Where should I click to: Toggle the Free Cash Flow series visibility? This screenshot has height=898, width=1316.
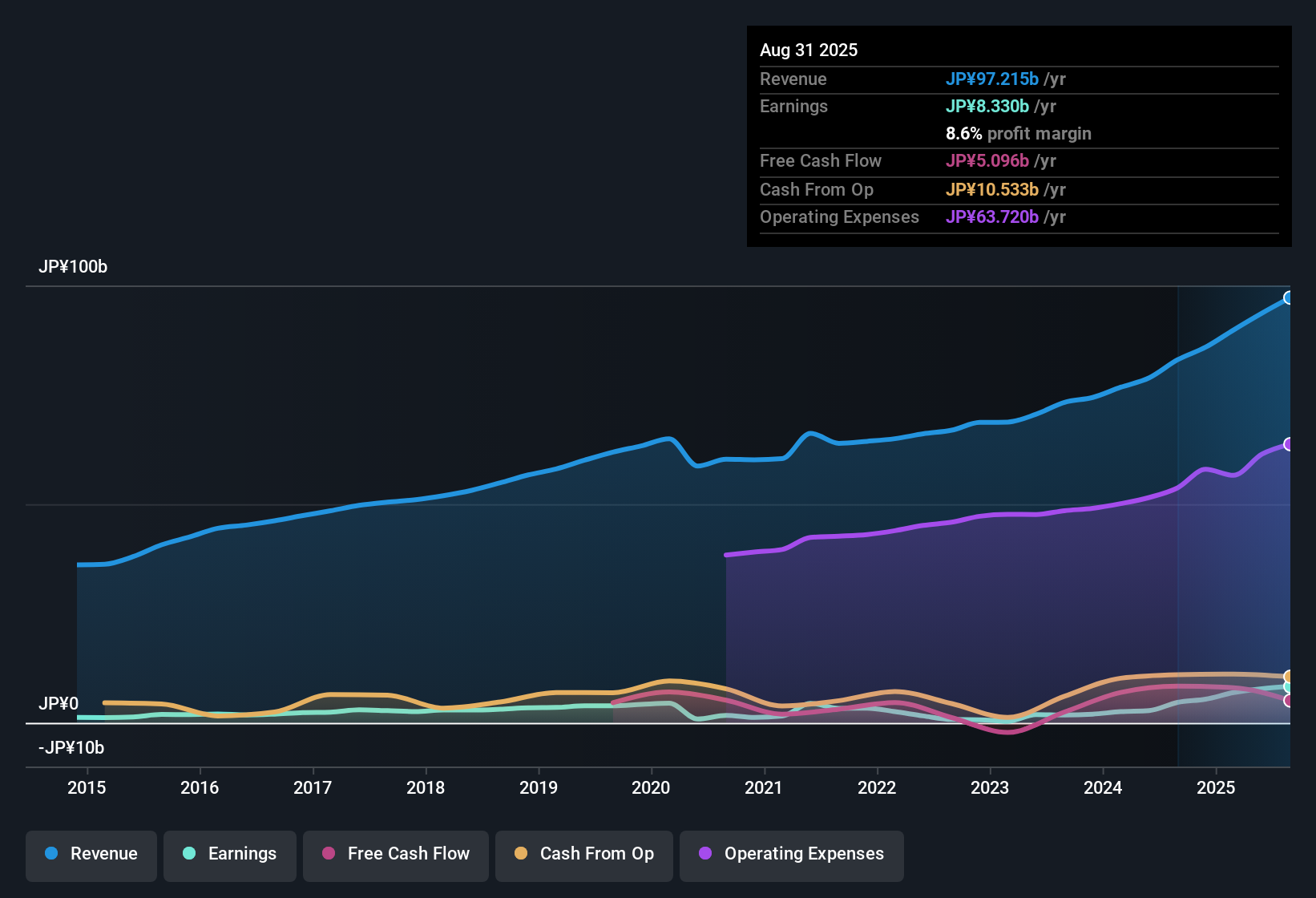tap(395, 854)
